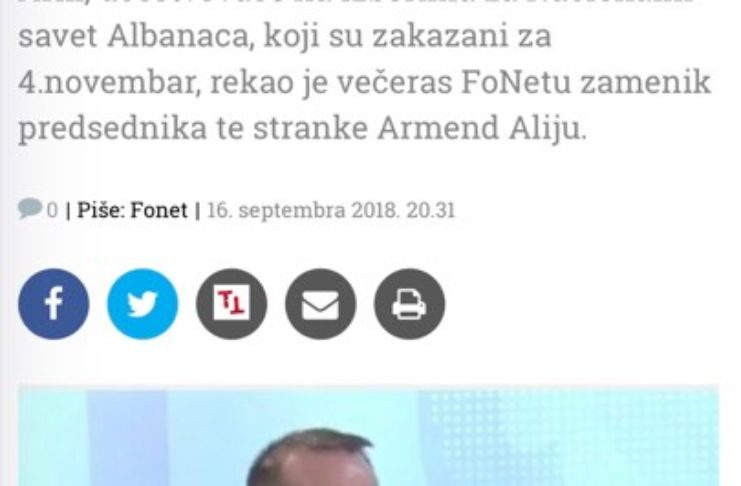Click the comment speech bubble icon
The height and width of the screenshot is (486, 741).
(x=30, y=208)
